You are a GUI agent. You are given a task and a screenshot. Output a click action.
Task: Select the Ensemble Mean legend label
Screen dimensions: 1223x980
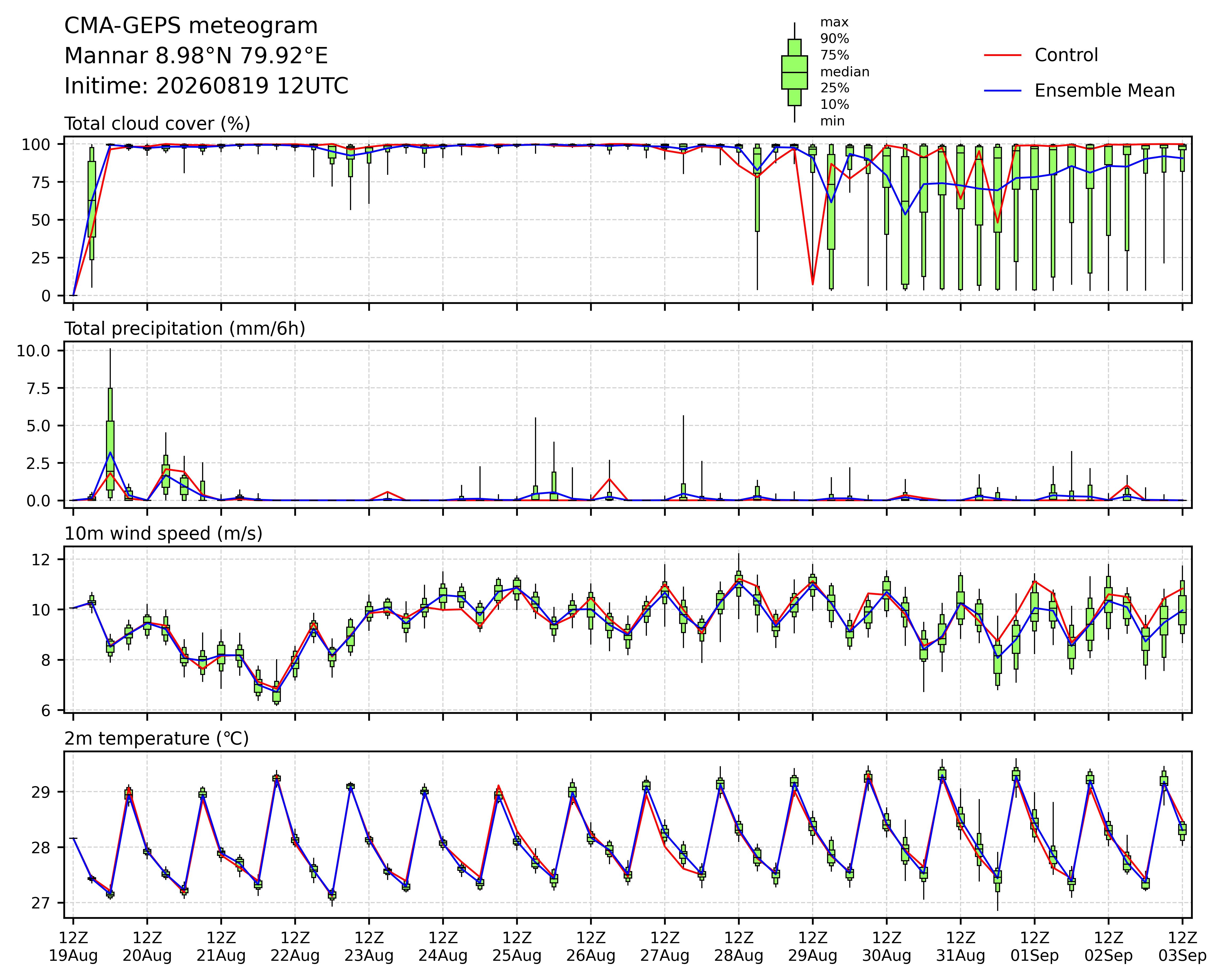[1104, 91]
